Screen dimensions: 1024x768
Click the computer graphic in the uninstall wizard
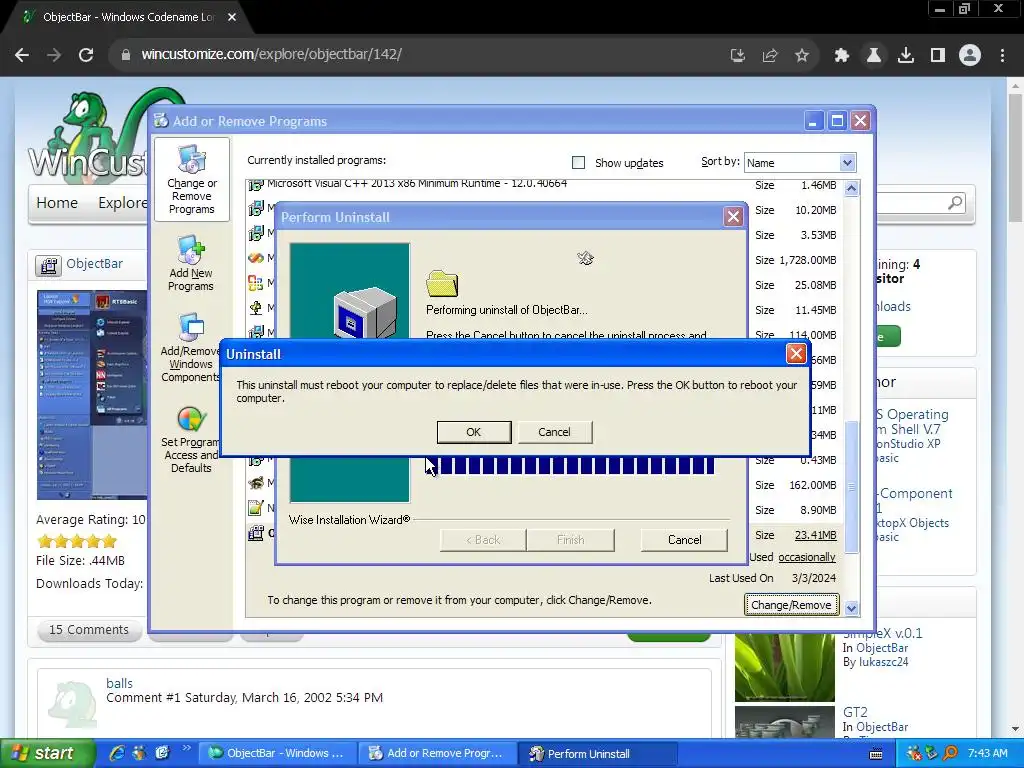[364, 312]
